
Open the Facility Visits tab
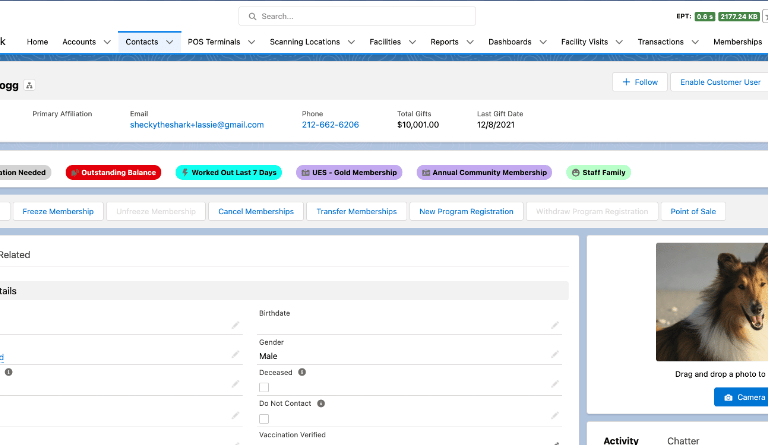pos(584,42)
